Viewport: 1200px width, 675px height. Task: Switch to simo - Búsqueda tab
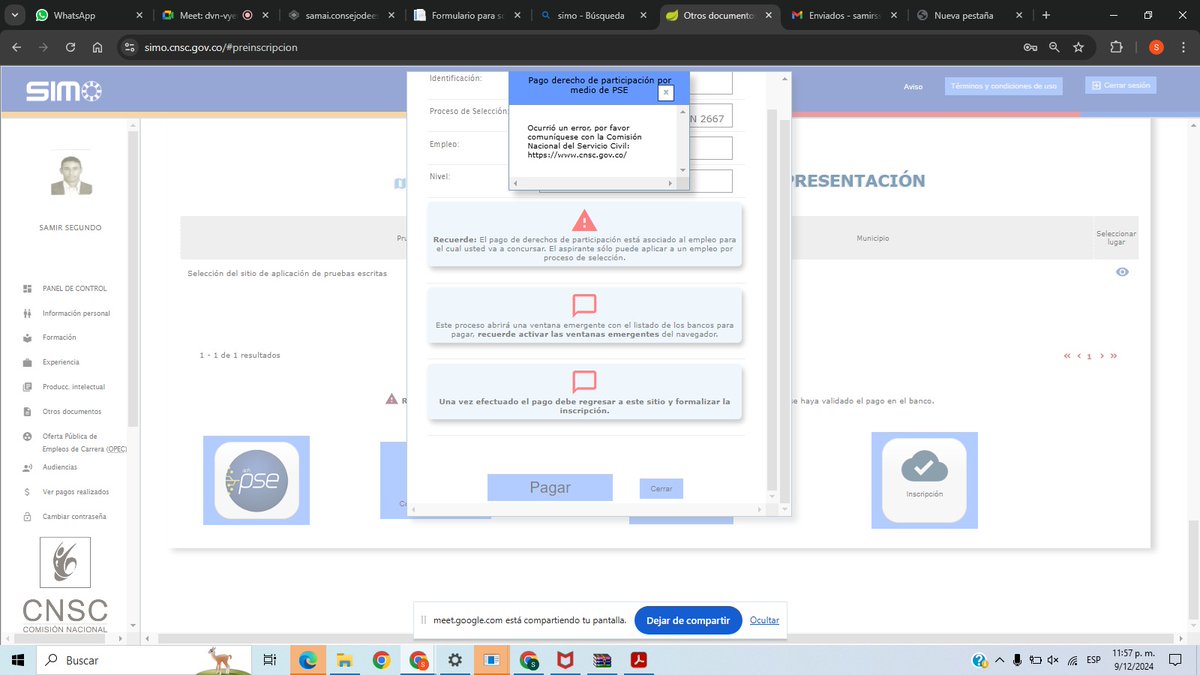pos(592,16)
